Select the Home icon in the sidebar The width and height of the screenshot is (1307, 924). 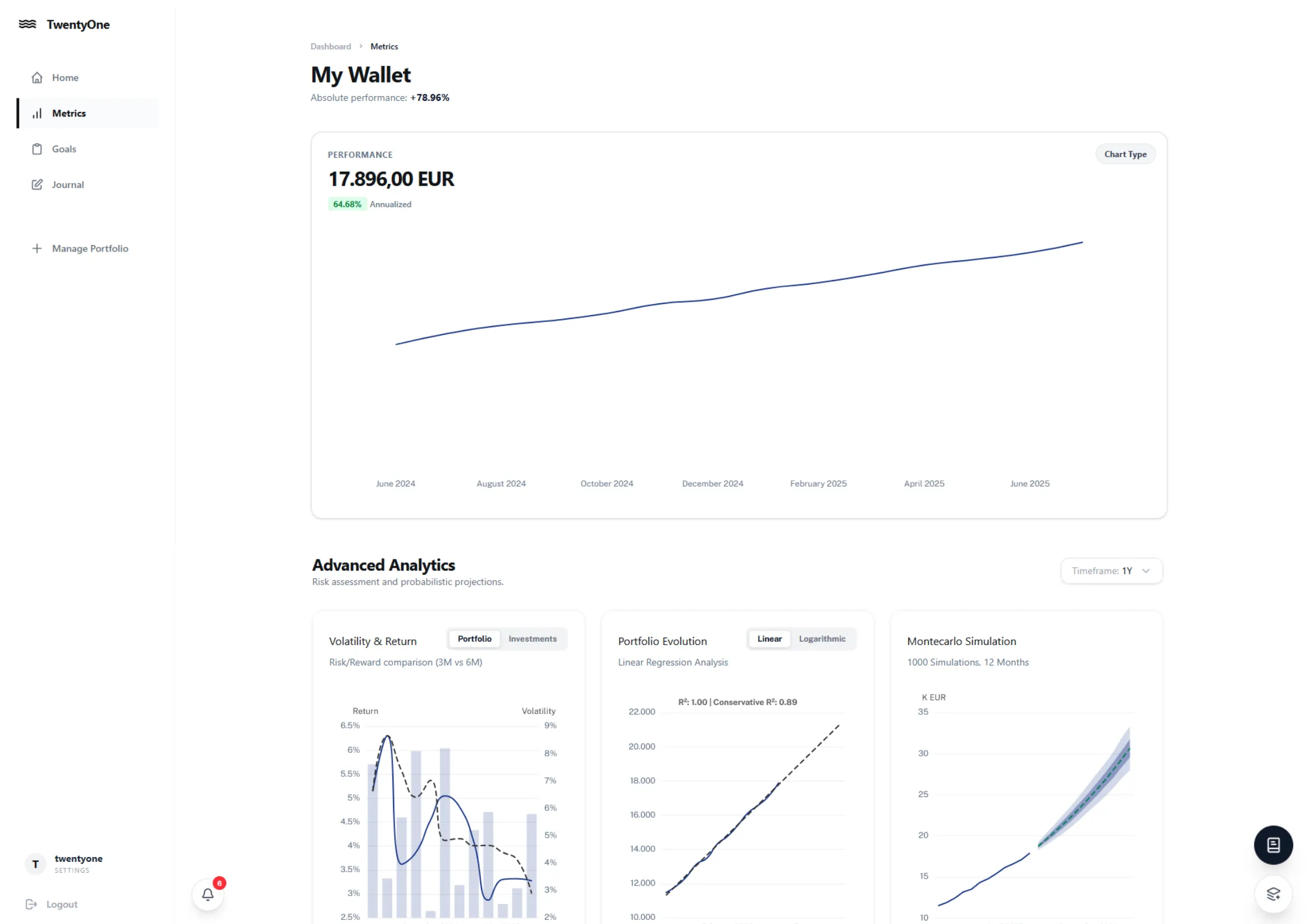[37, 77]
